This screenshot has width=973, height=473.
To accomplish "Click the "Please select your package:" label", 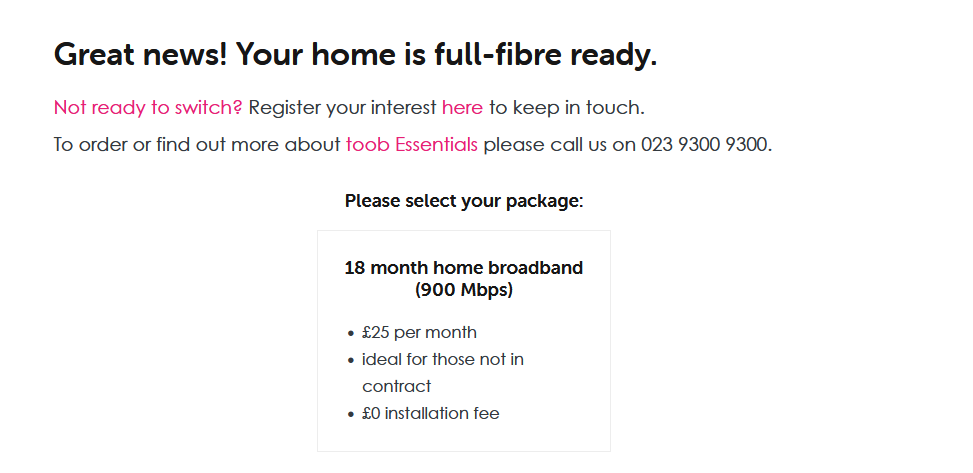I will click(x=463, y=201).
